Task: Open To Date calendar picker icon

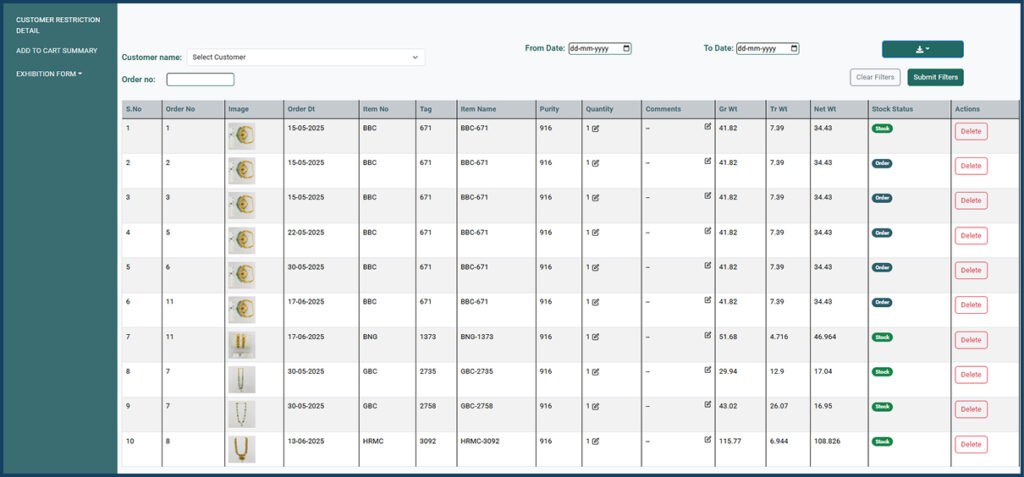Action: [793, 48]
